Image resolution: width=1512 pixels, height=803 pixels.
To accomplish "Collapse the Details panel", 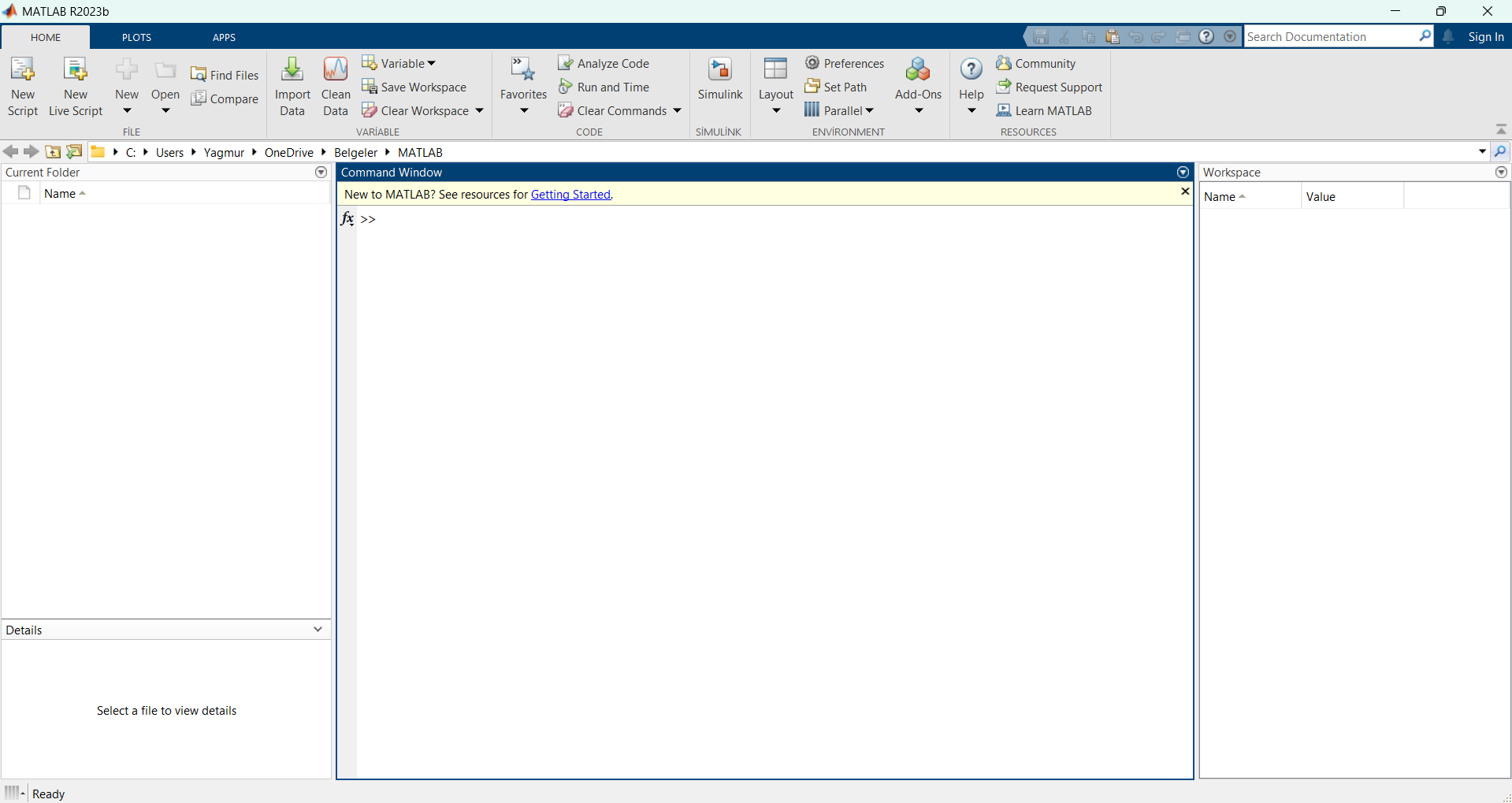I will click(x=318, y=629).
